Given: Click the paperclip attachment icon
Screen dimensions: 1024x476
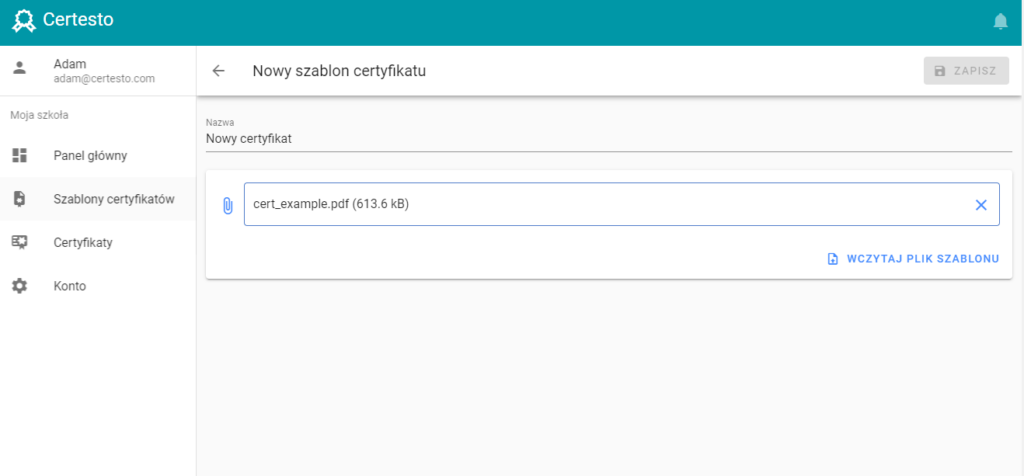Looking at the screenshot, I should pyautogui.click(x=227, y=206).
